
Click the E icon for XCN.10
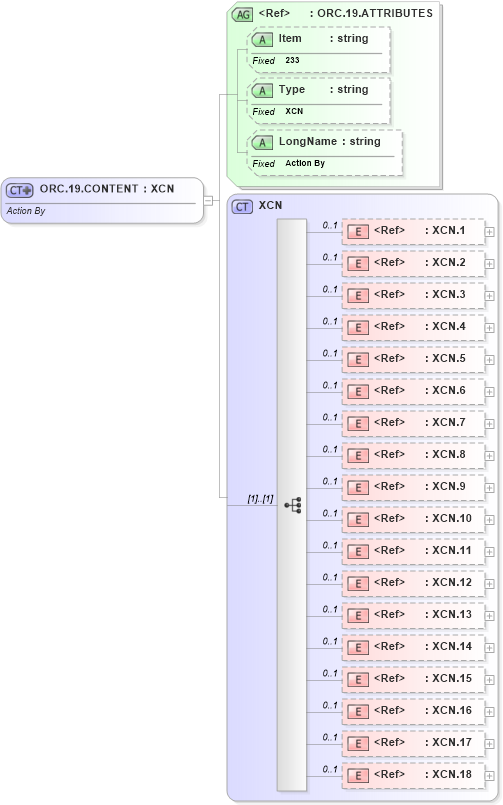358,520
